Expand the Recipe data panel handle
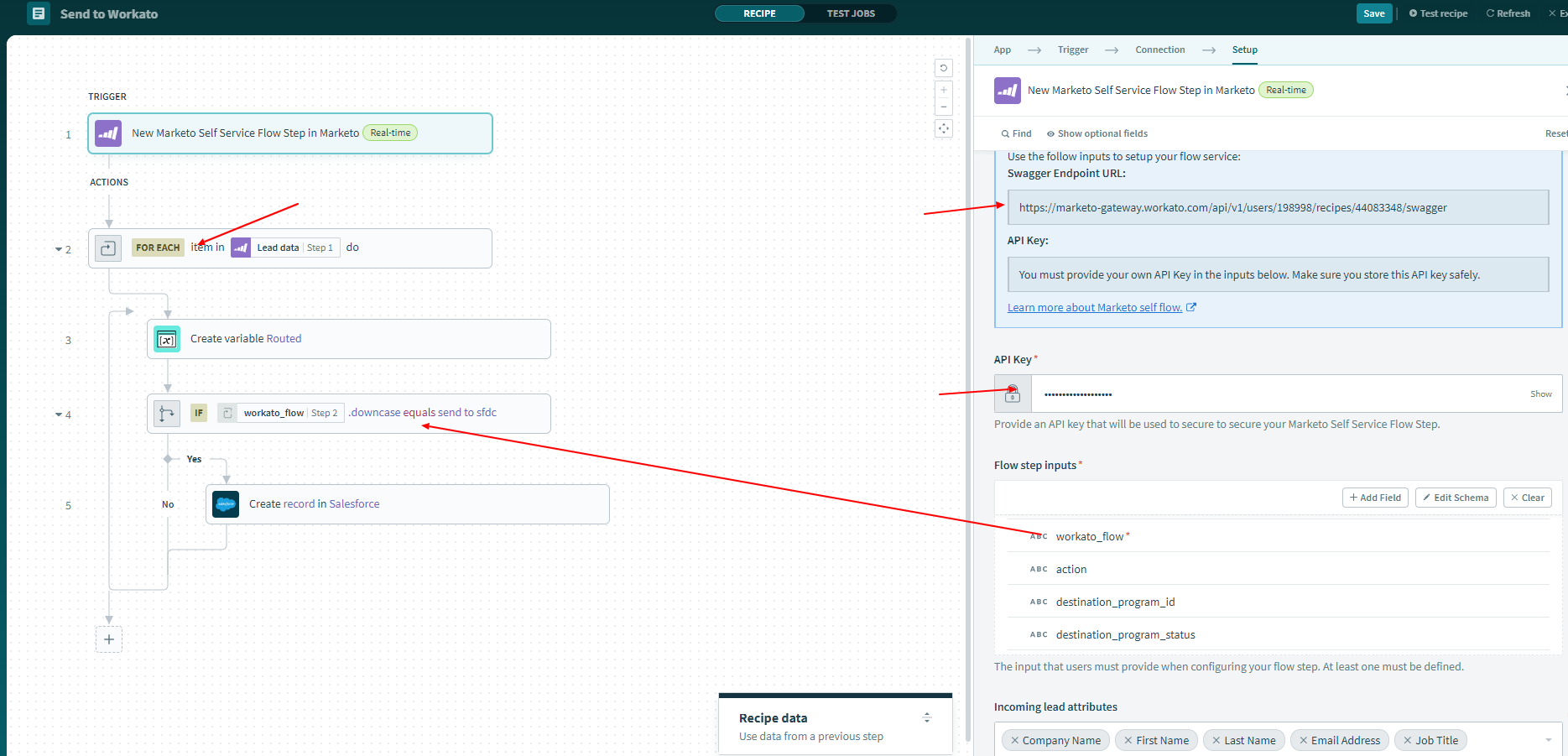Viewport: 1568px width, 756px height. point(927,717)
